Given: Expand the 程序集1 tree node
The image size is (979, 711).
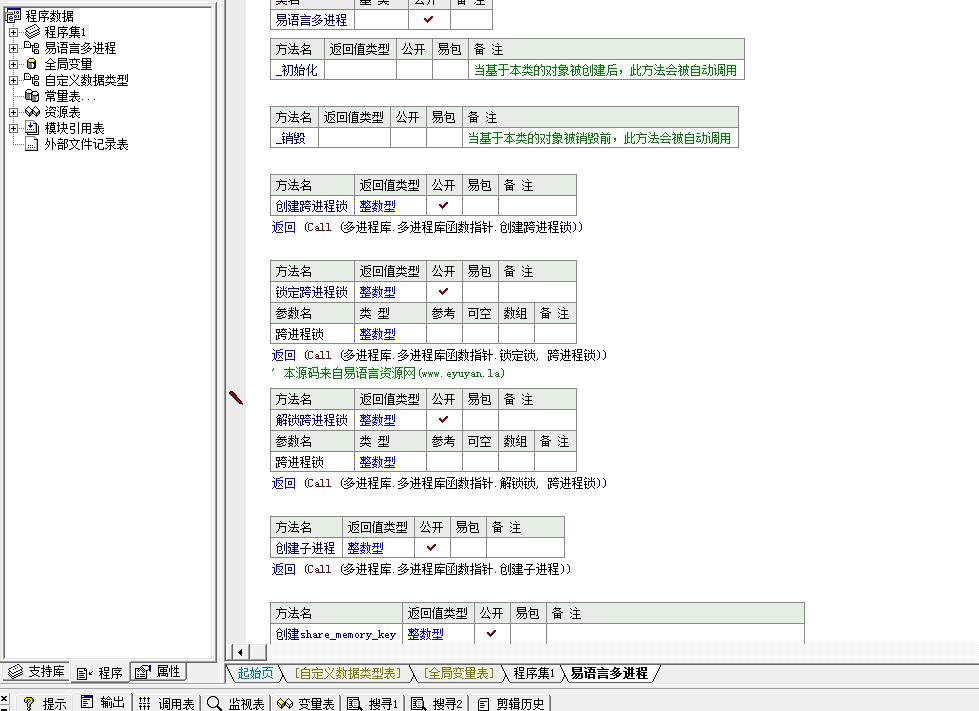Looking at the screenshot, I should pyautogui.click(x=13, y=32).
